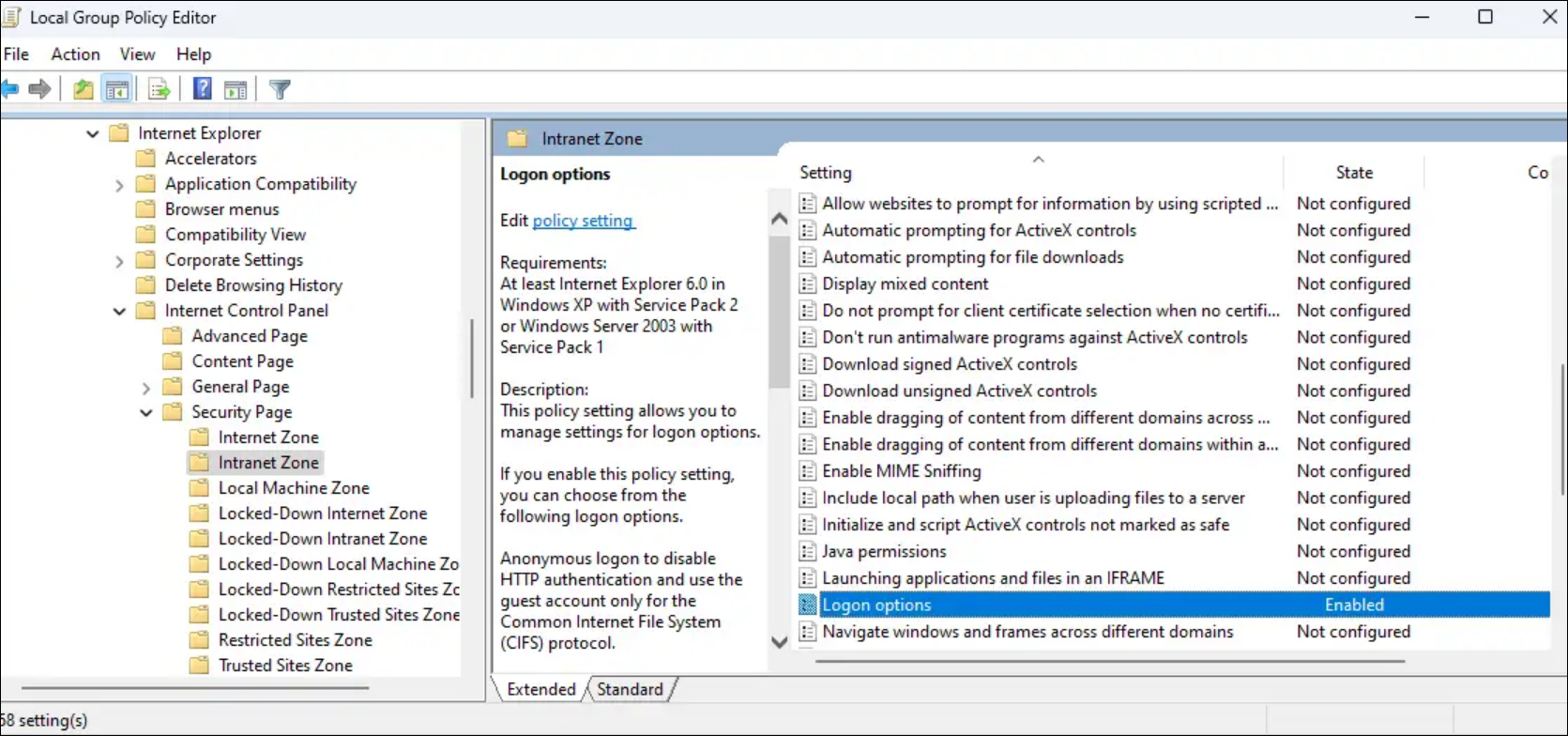Click description pane scroll up arrow

779,219
